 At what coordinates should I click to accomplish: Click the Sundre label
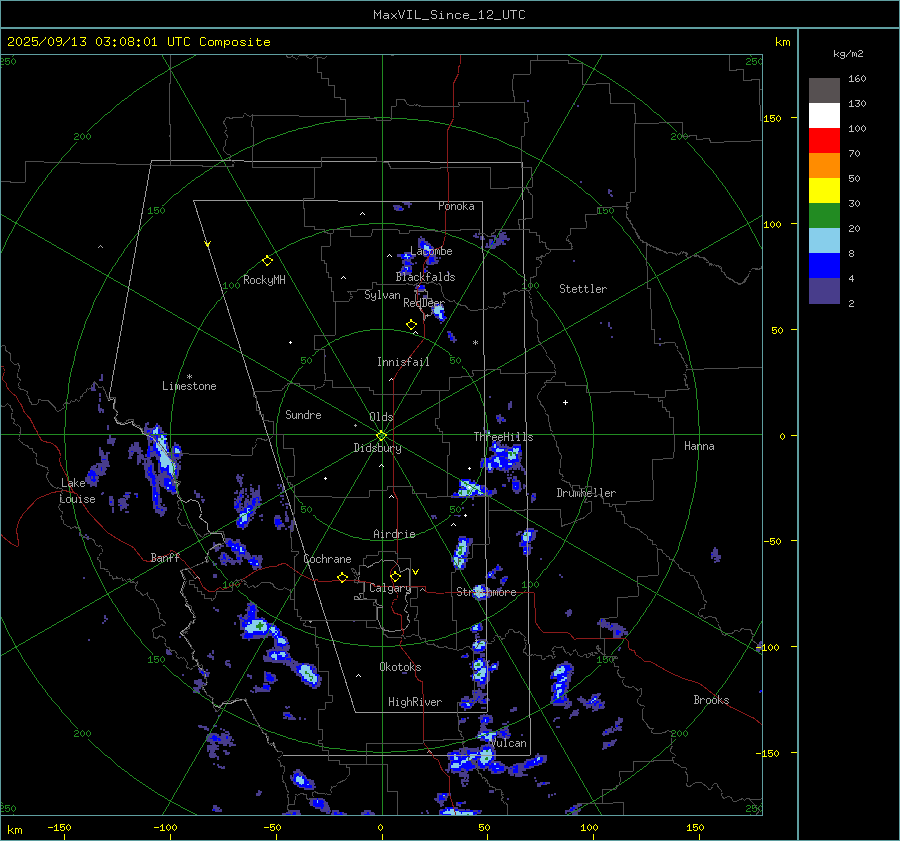(303, 414)
